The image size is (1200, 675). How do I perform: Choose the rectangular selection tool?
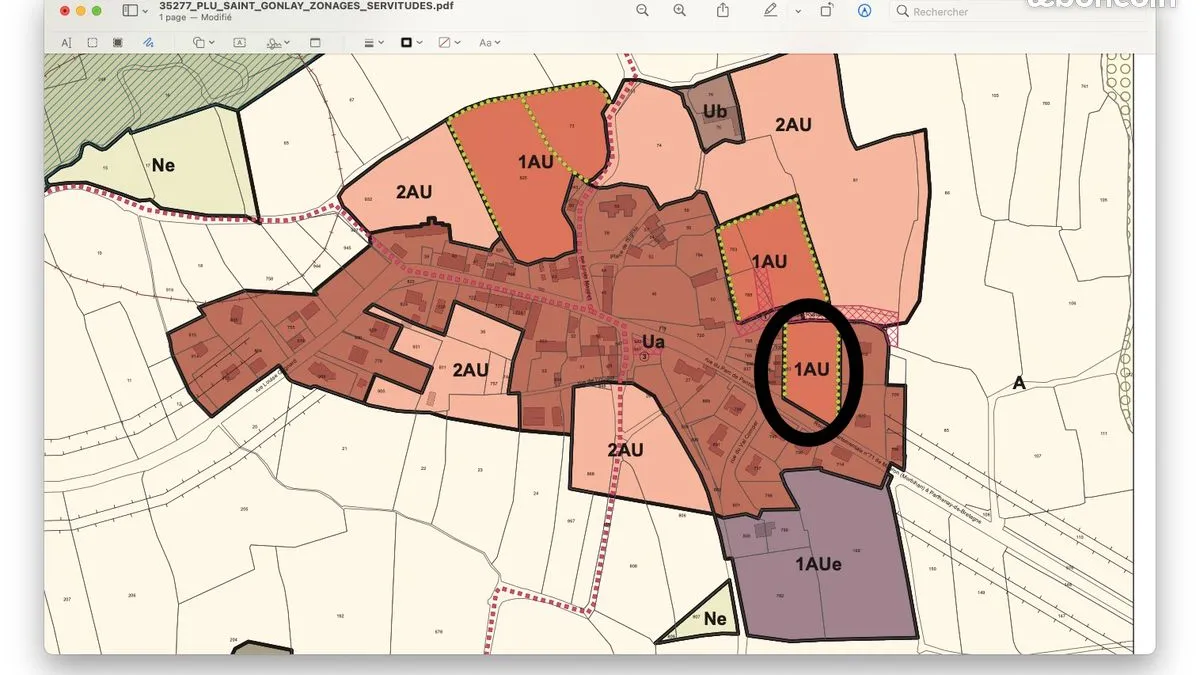92,43
